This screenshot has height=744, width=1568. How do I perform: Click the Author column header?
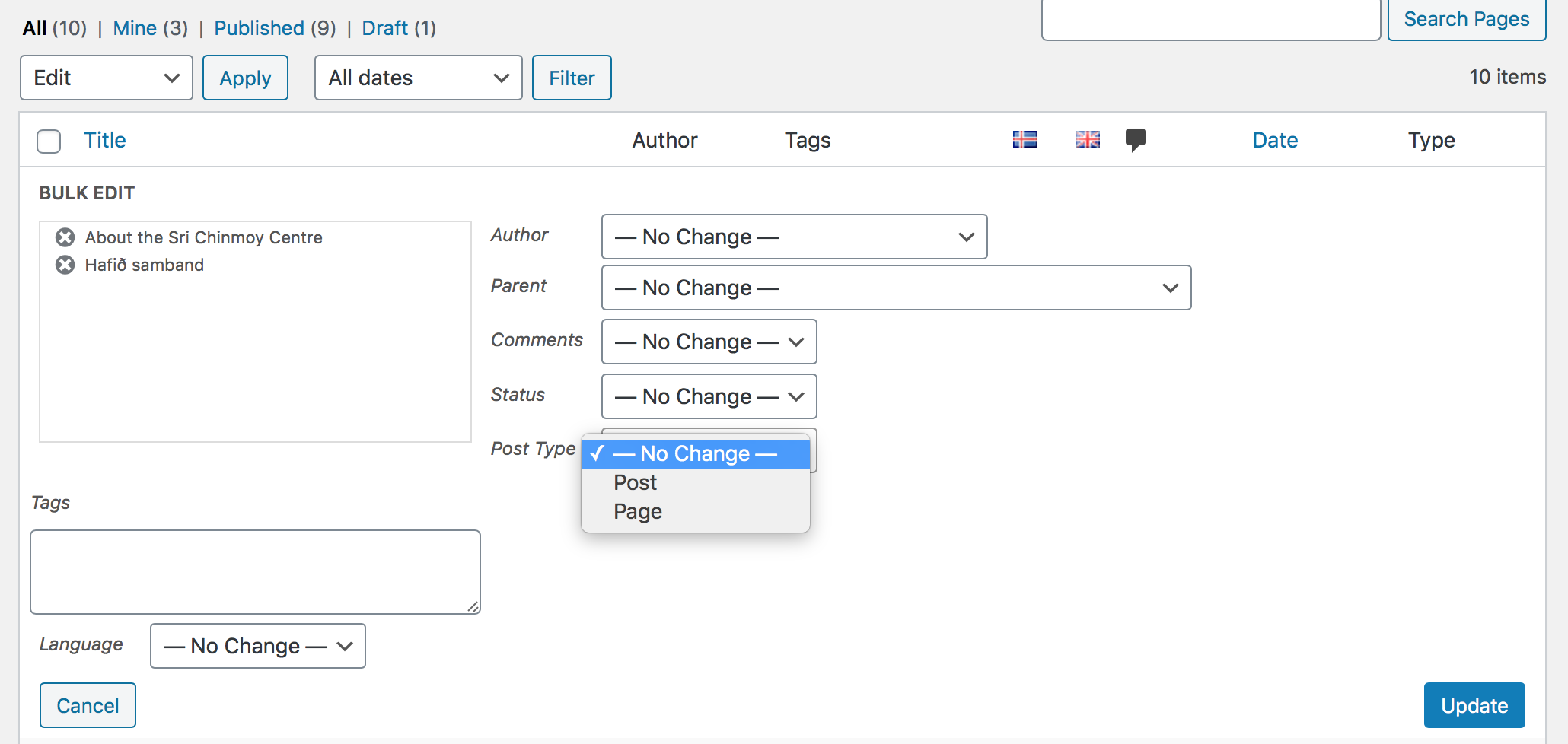click(x=664, y=140)
